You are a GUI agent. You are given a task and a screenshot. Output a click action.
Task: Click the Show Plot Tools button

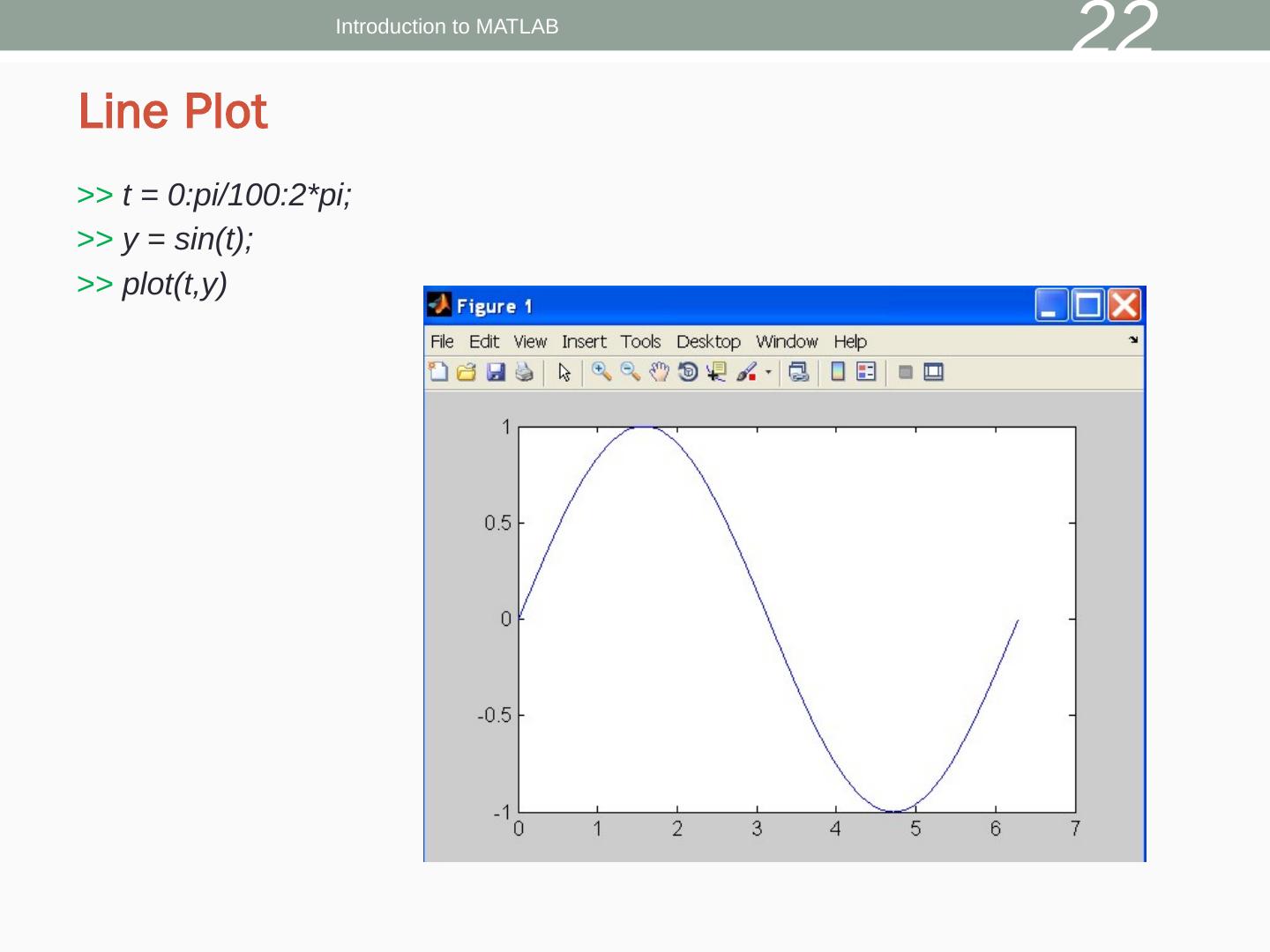[933, 372]
